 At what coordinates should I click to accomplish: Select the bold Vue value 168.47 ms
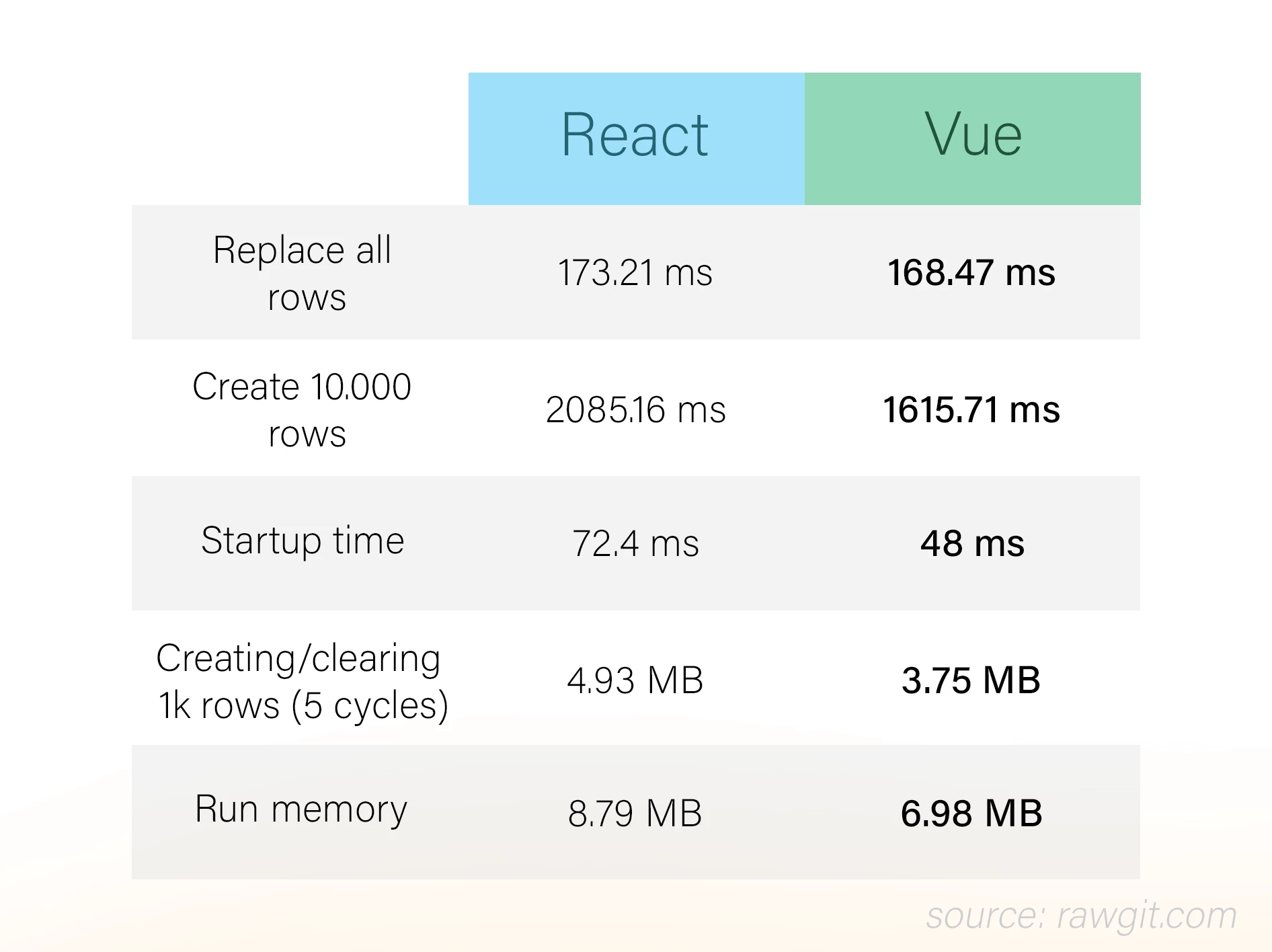pyautogui.click(x=971, y=273)
